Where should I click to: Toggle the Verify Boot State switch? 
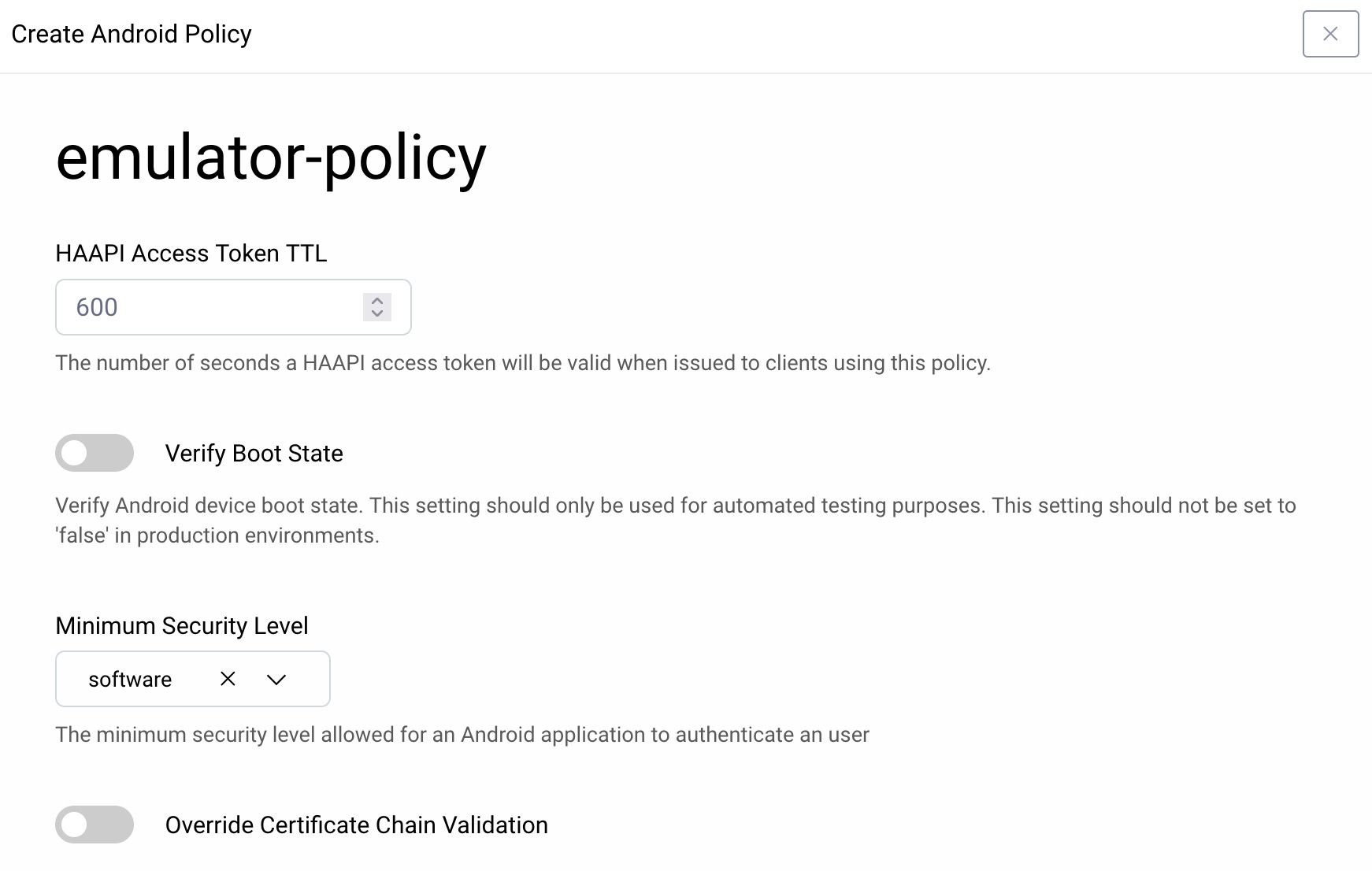(x=94, y=453)
